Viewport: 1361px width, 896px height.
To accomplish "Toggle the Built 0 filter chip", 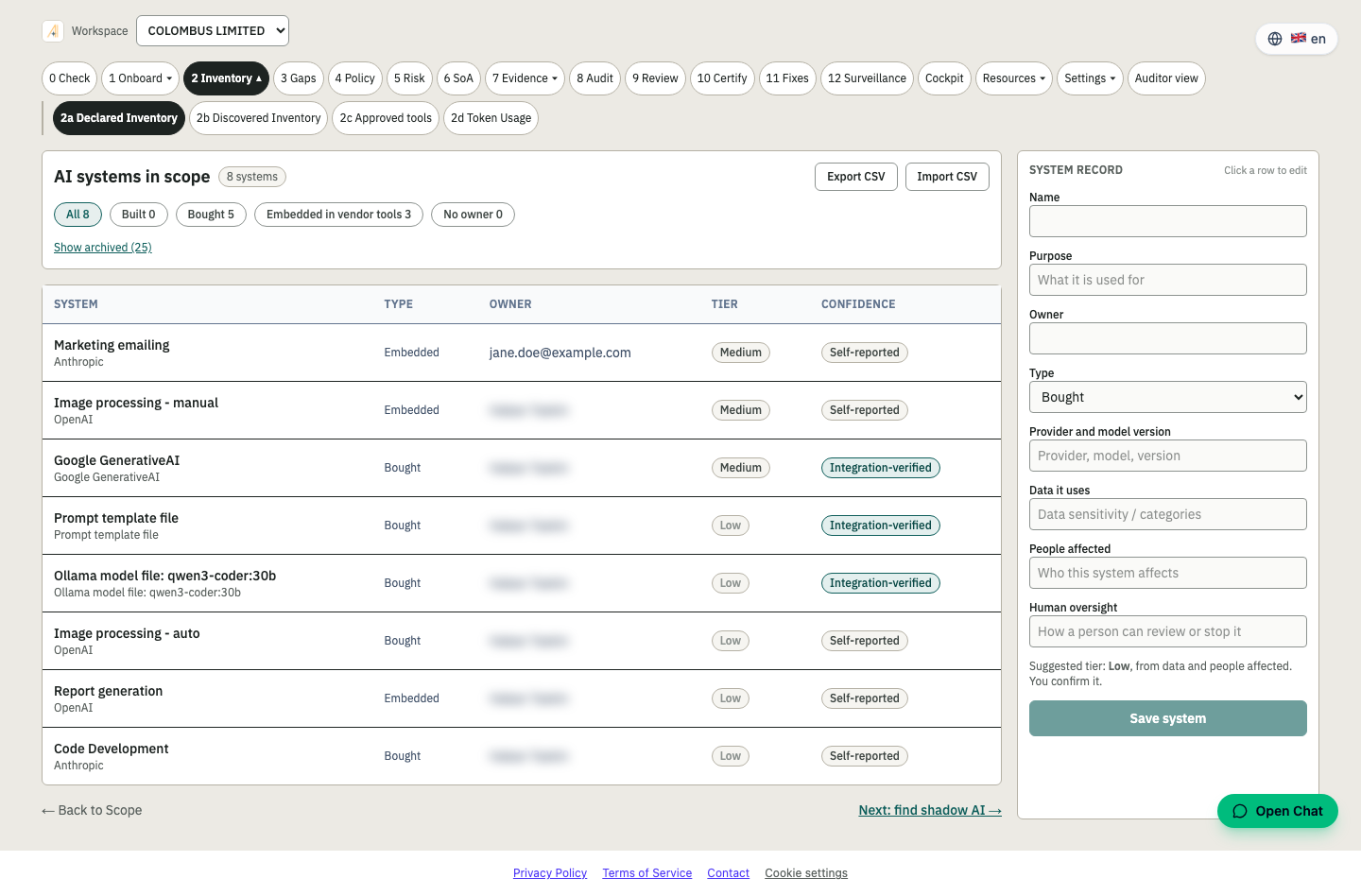I will pyautogui.click(x=139, y=215).
